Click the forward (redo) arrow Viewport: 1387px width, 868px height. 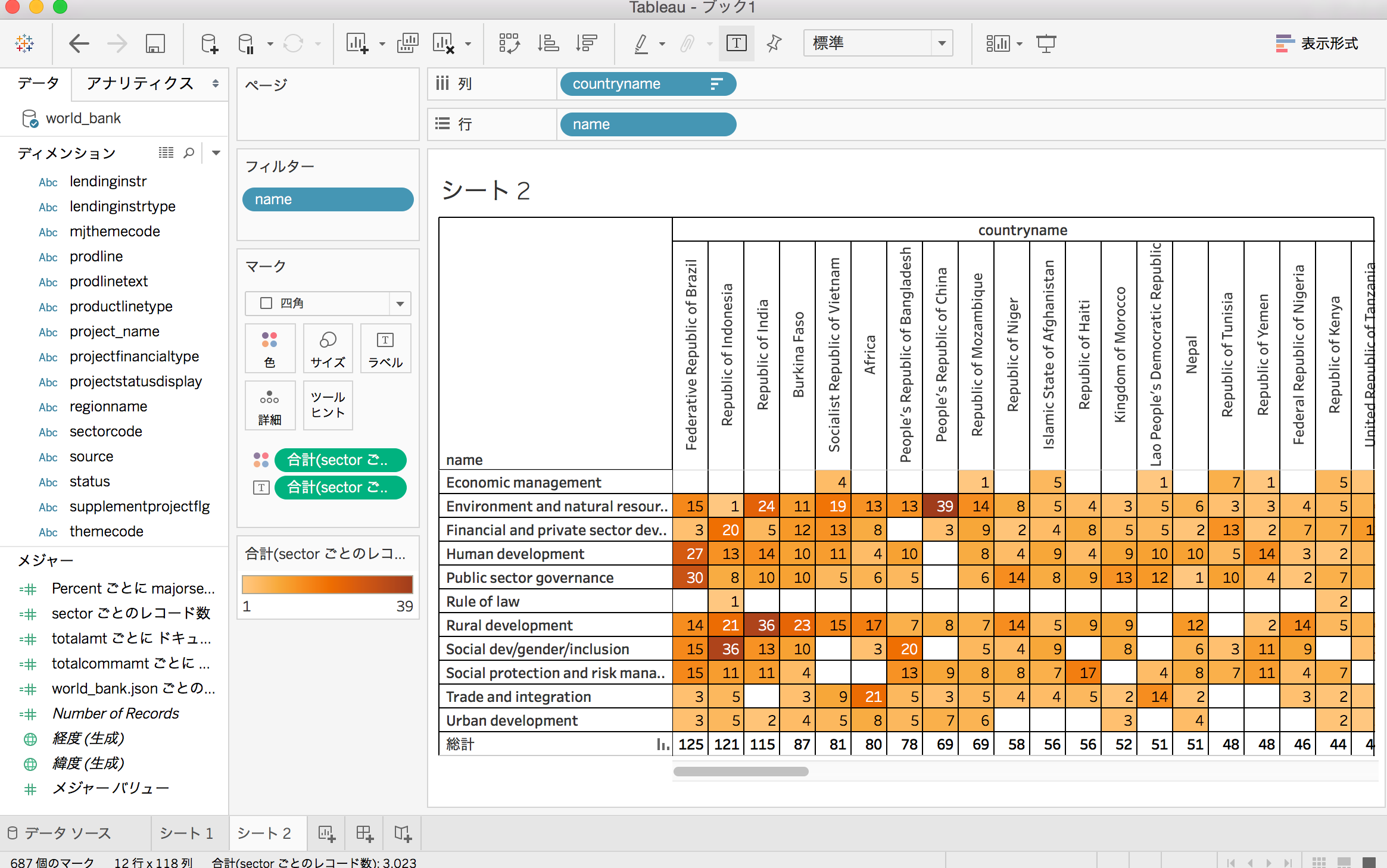click(x=117, y=43)
